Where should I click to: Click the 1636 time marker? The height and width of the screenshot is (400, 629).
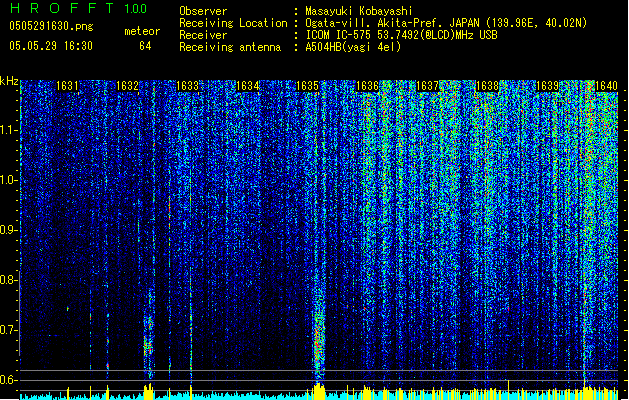pos(367,86)
